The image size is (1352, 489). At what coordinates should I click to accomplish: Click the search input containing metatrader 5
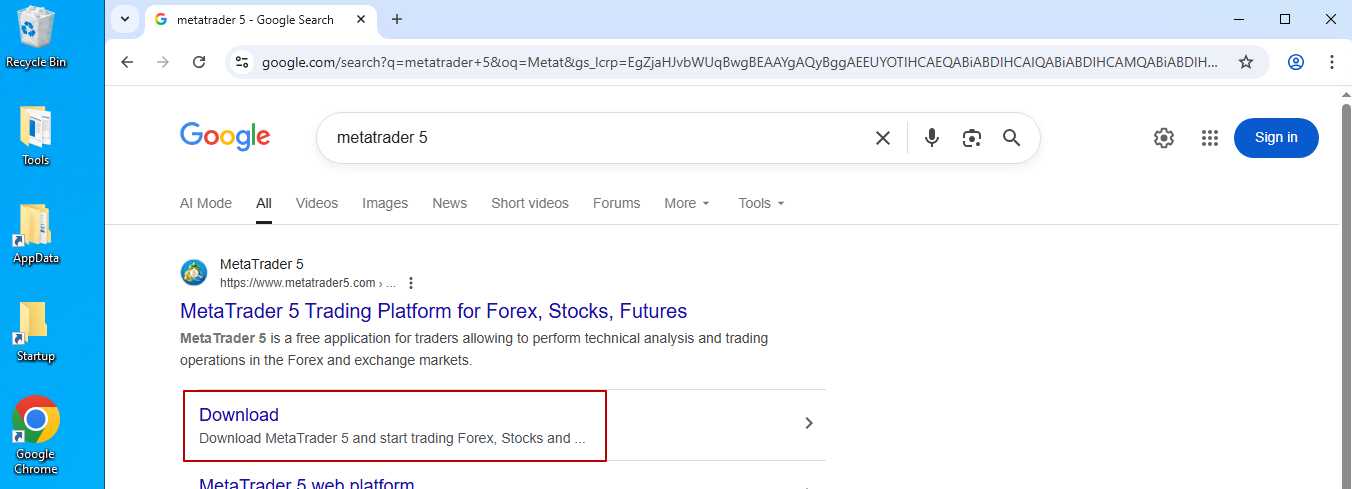(x=600, y=138)
